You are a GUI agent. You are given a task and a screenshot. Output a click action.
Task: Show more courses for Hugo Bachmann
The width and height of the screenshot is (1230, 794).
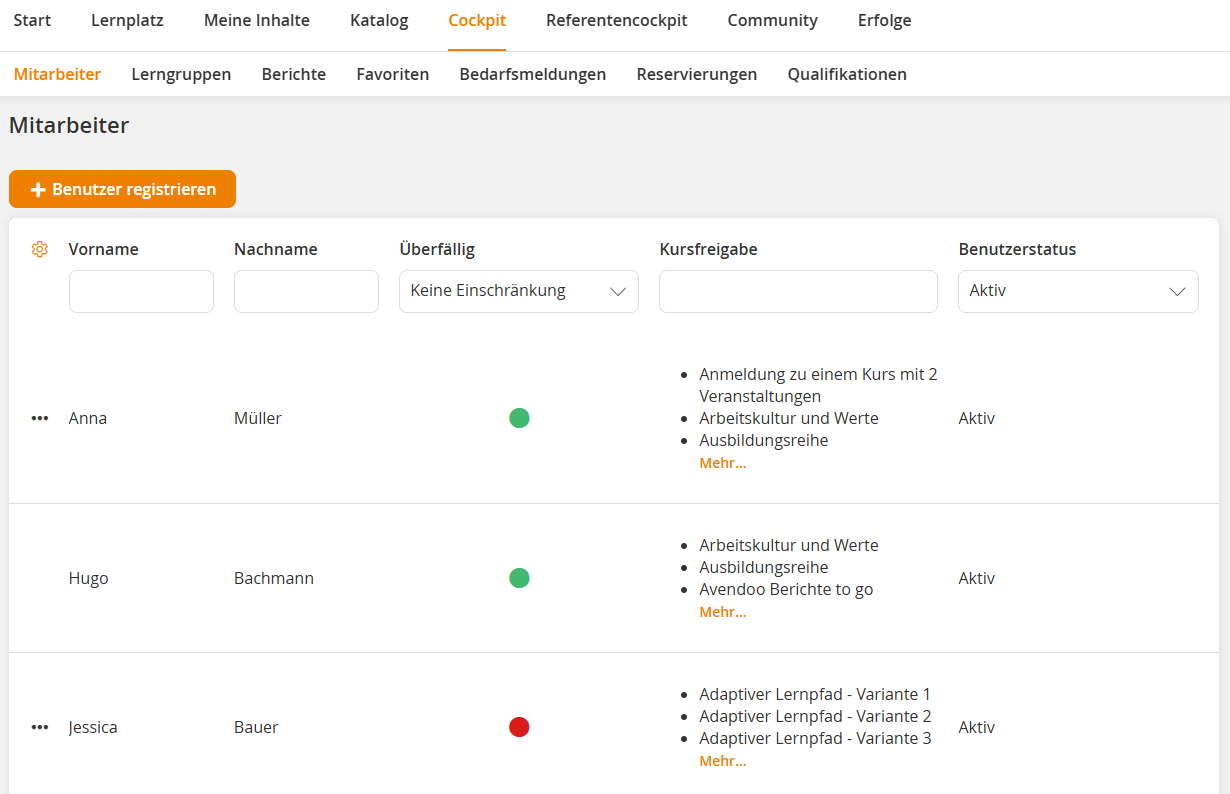tap(722, 612)
